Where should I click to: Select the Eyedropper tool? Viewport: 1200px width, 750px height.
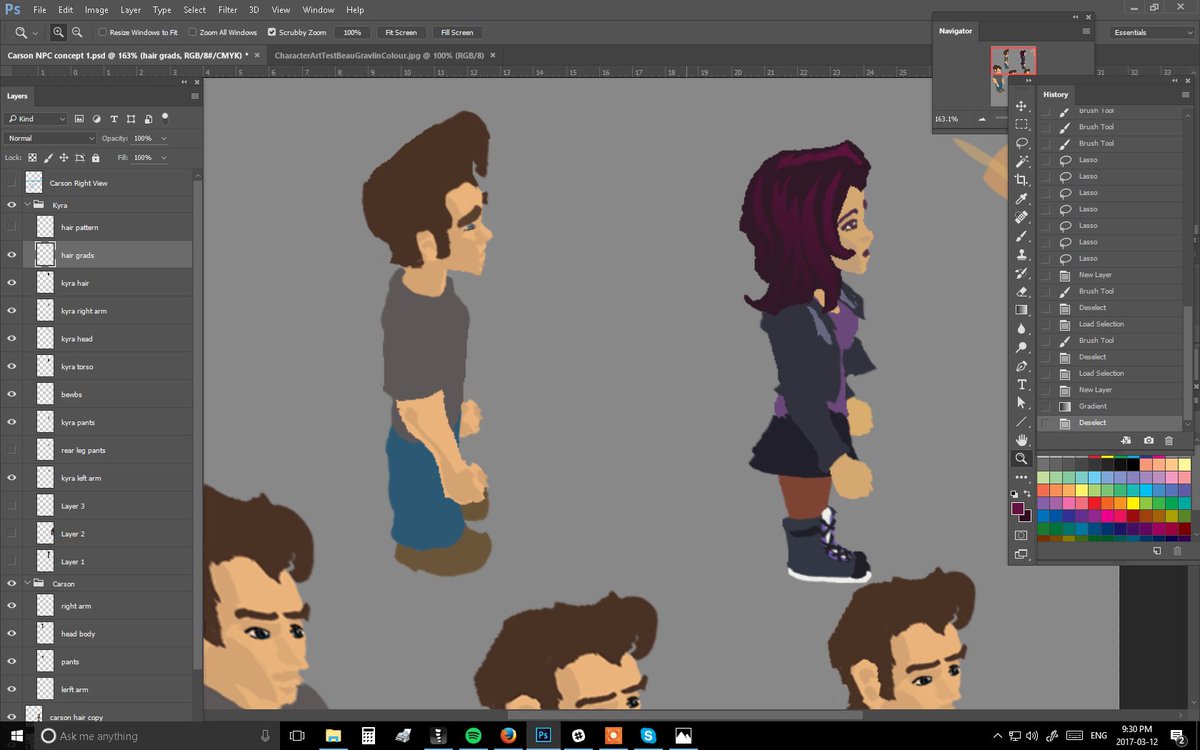(x=1021, y=199)
